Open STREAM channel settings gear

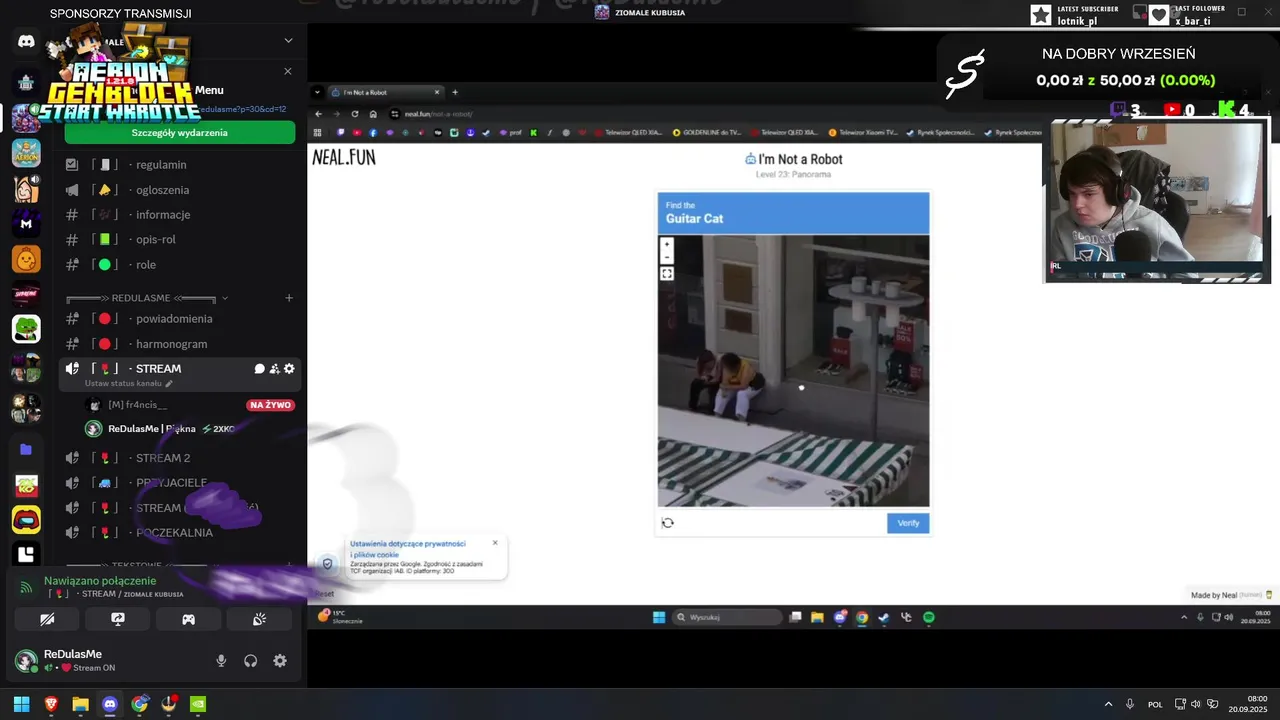289,369
